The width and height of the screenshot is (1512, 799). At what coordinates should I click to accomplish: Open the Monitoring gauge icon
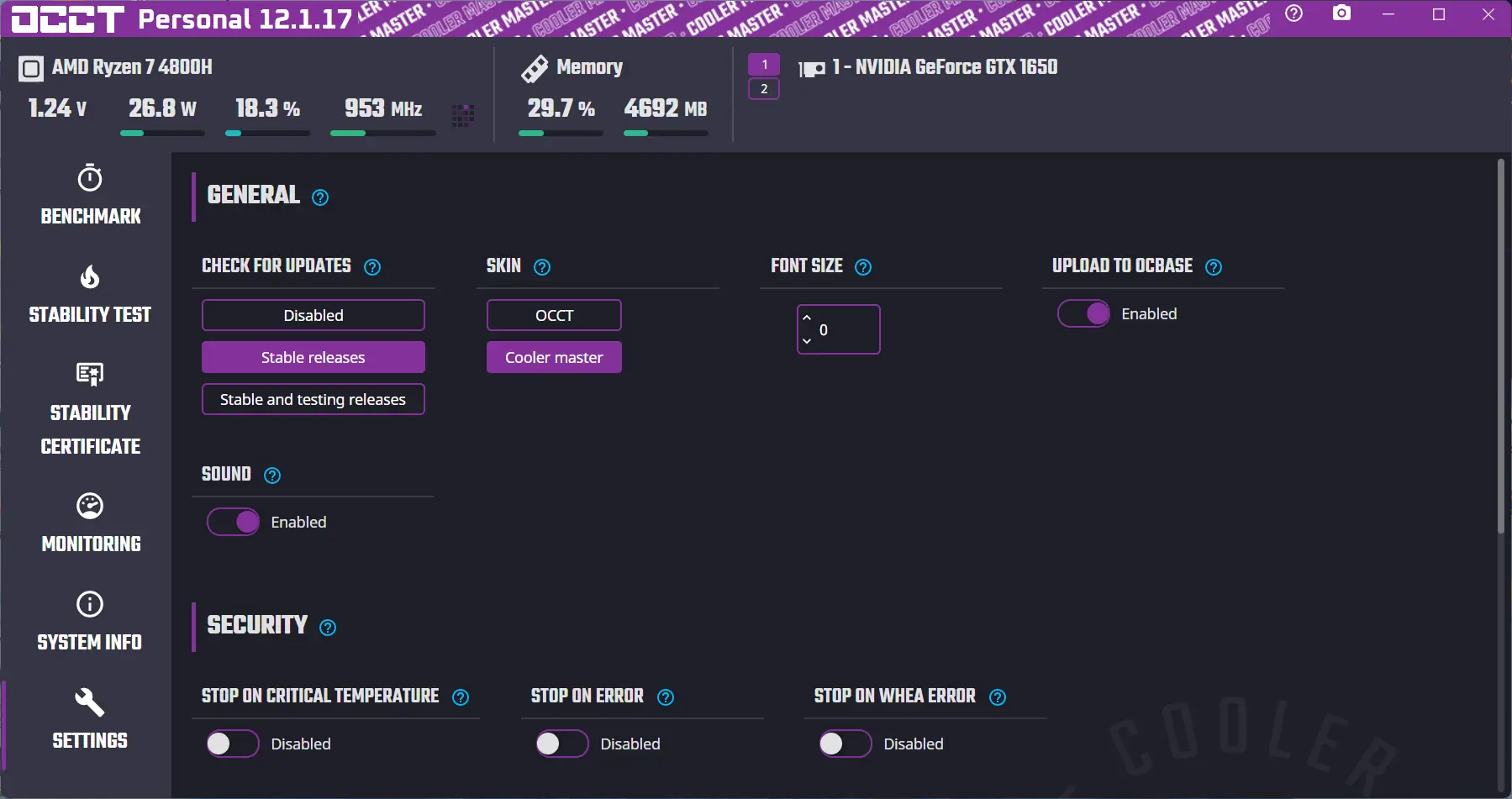(90, 506)
